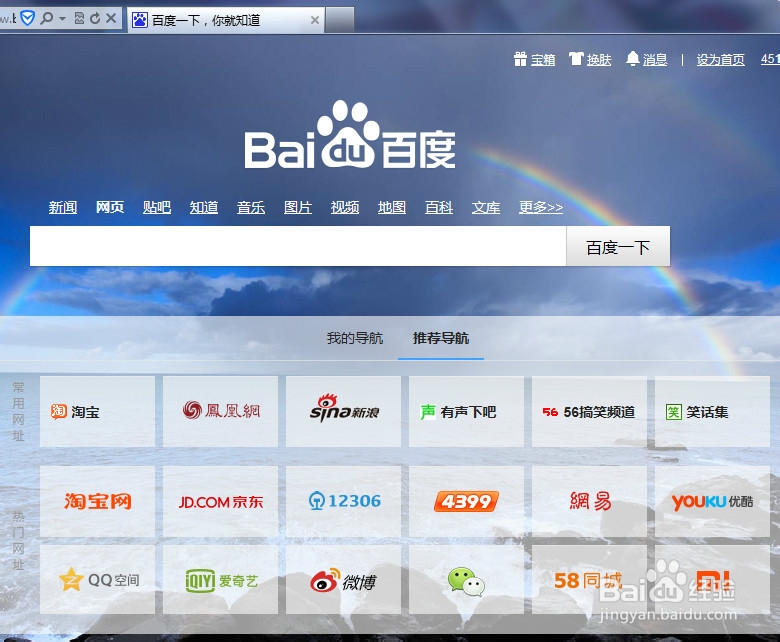Close the 百度一下 browser tab

point(314,20)
